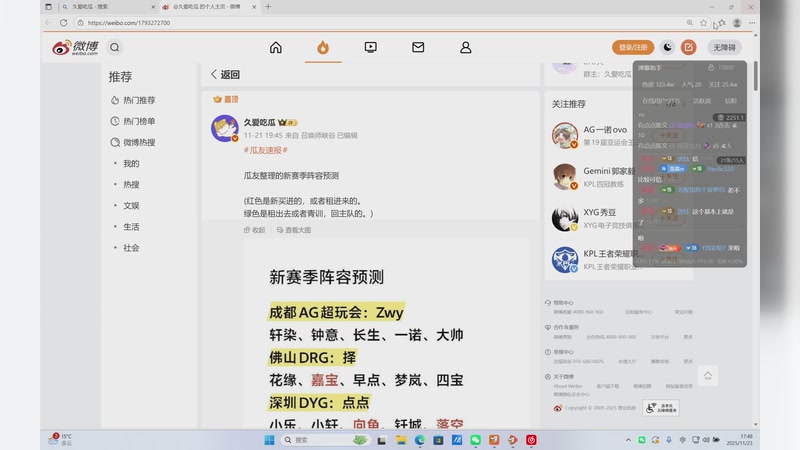Open XYG秀豆 recommended profile
The height and width of the screenshot is (450, 800).
click(x=599, y=212)
